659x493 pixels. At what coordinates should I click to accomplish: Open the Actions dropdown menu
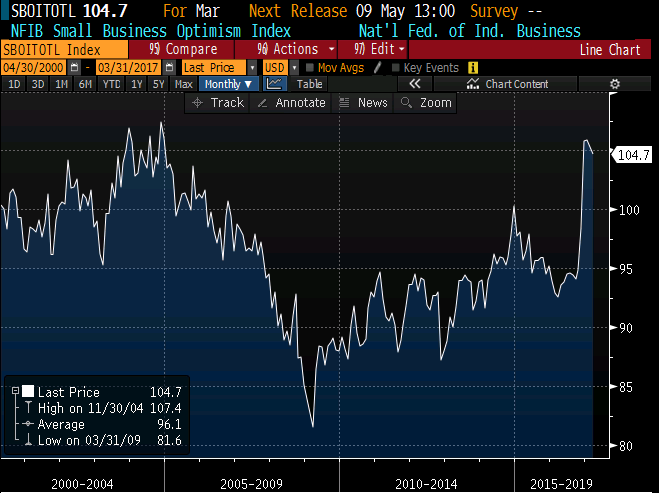(287, 49)
